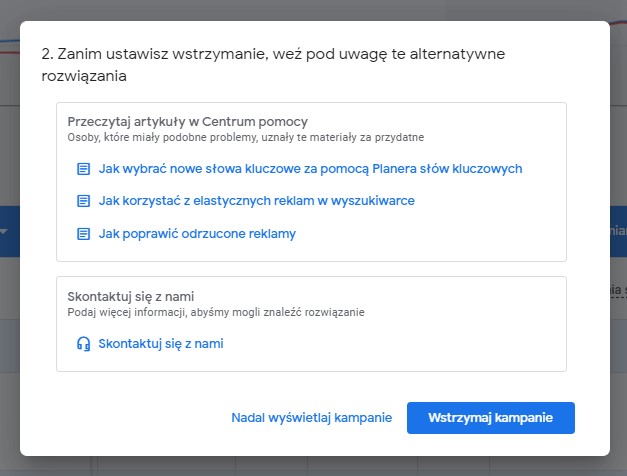This screenshot has height=476, width=627.
Task: Open 'Jak korzystać z elastycznych reklam' link
Action: (256, 201)
